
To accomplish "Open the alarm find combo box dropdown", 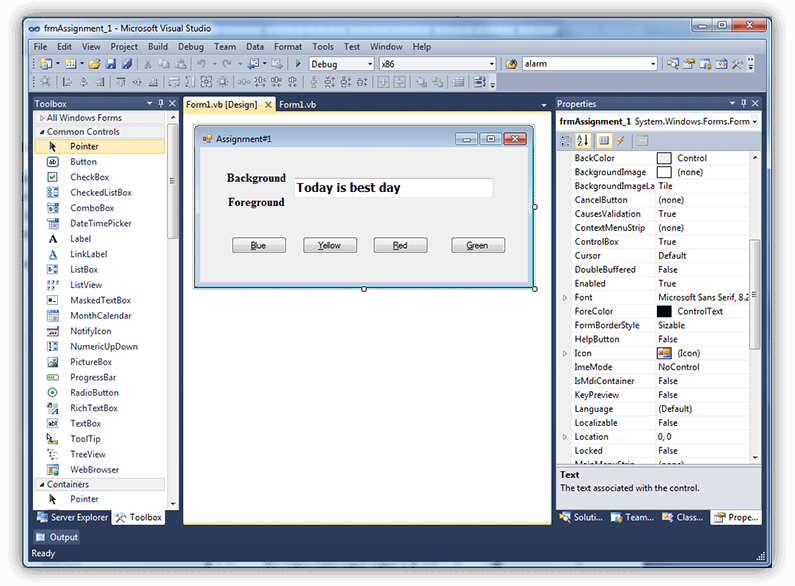I will pos(653,64).
